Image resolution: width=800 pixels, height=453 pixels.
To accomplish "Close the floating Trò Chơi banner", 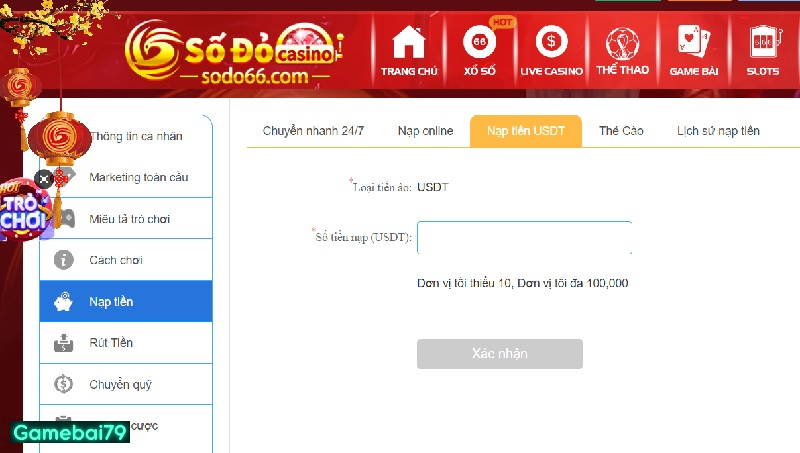I will (x=43, y=179).
